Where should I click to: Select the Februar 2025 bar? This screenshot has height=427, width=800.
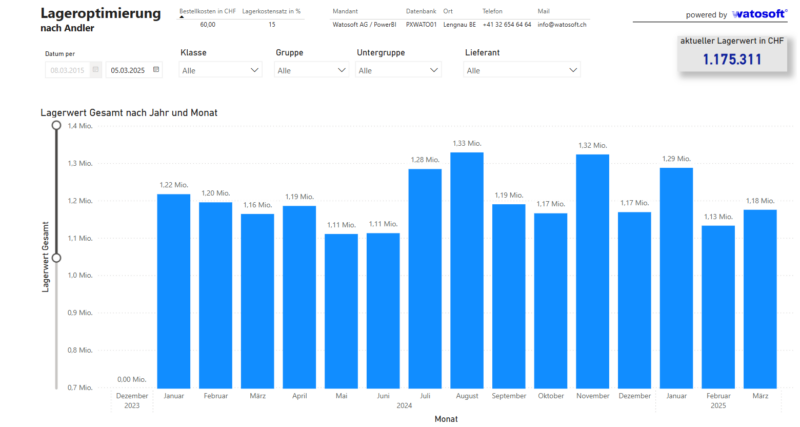[x=719, y=306]
